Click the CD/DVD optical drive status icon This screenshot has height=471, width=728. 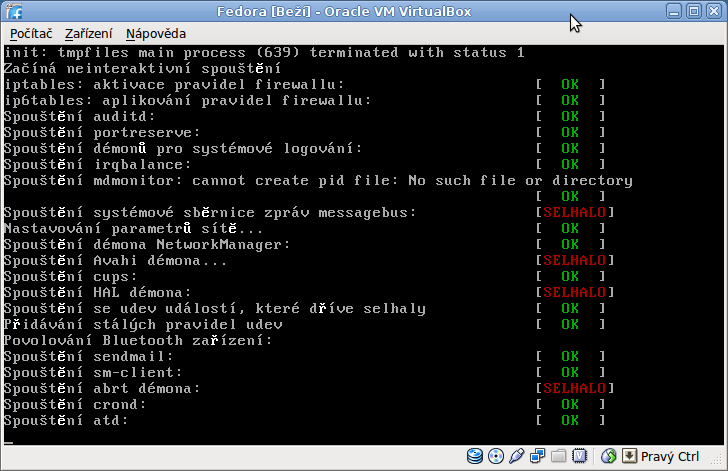point(496,457)
